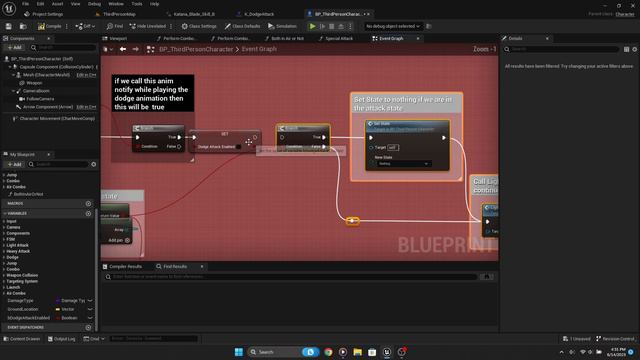Open the debug object selector dropdown
Image resolution: width=640 pixels, height=360 pixels.
[x=393, y=26]
